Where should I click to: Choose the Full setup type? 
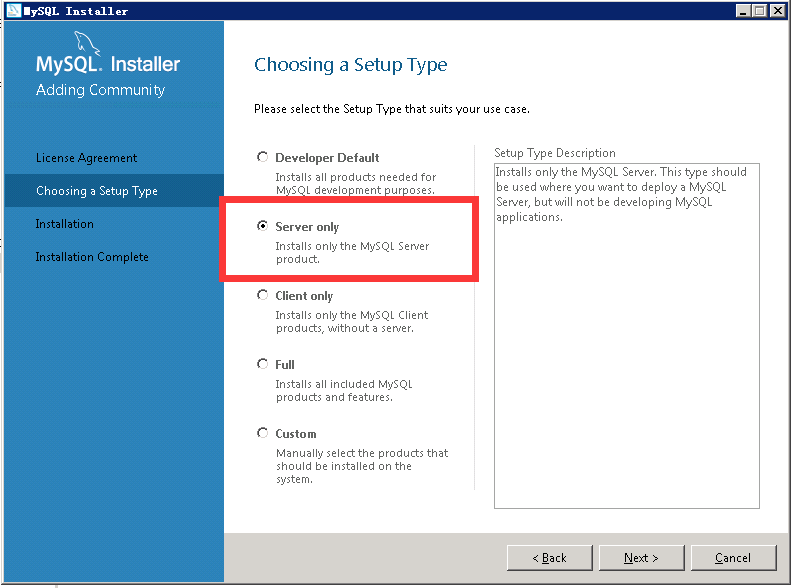click(262, 364)
